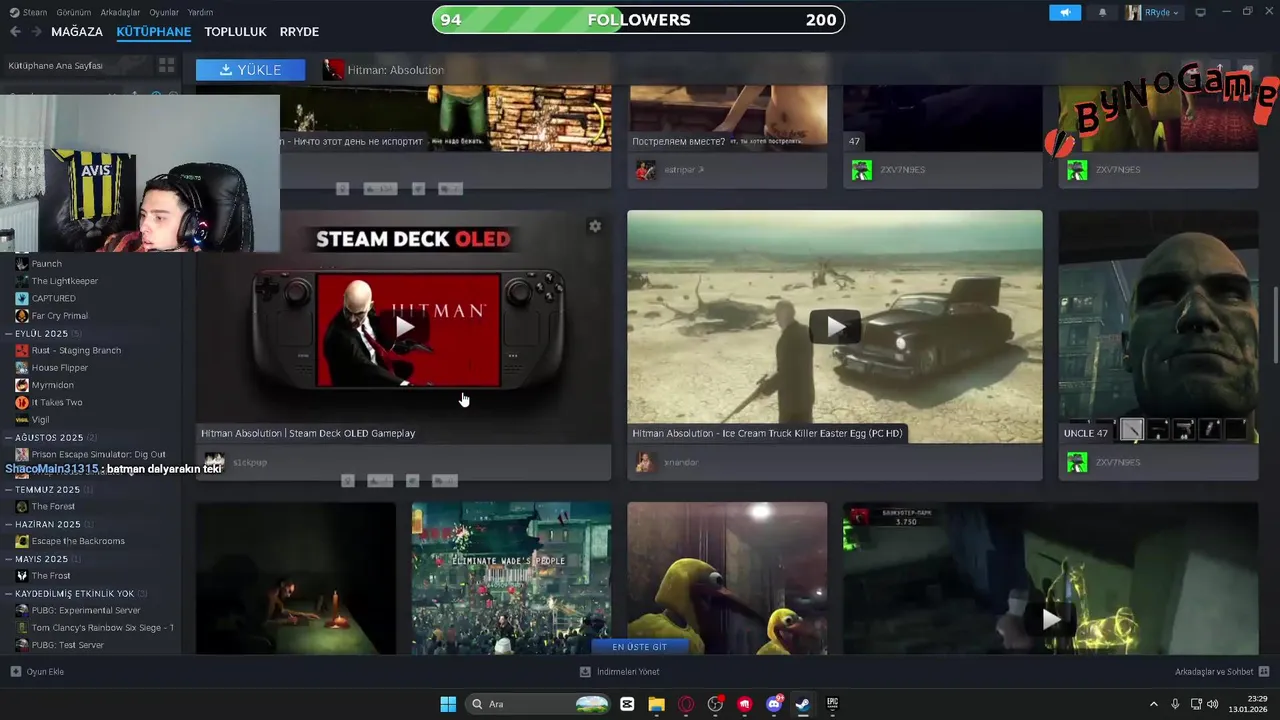Open the notifications bell
The image size is (1280, 720).
(x=1103, y=12)
